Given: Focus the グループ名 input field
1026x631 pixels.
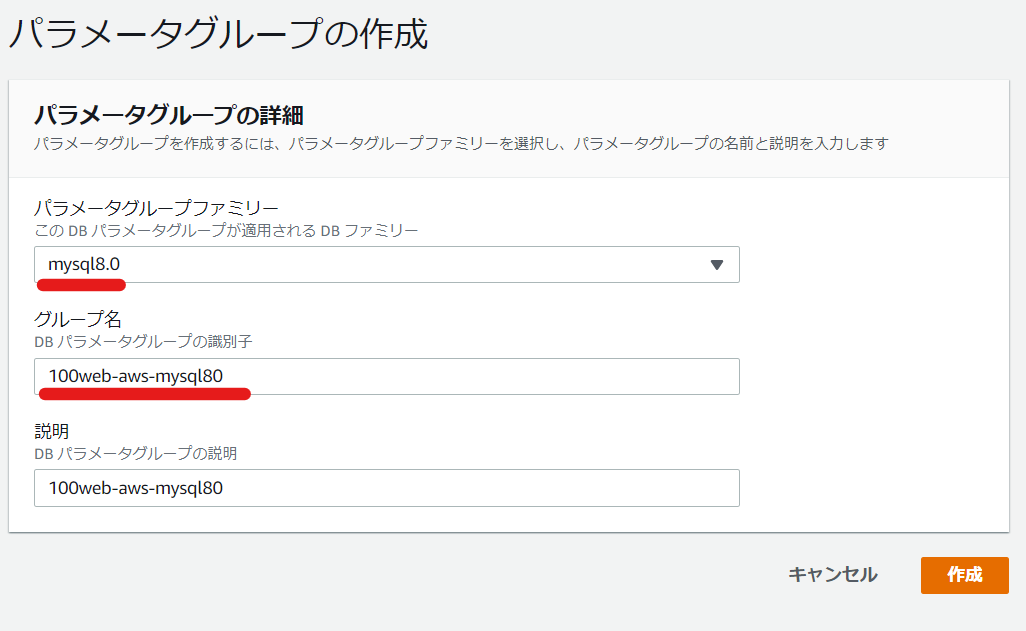Looking at the screenshot, I should click(x=387, y=376).
